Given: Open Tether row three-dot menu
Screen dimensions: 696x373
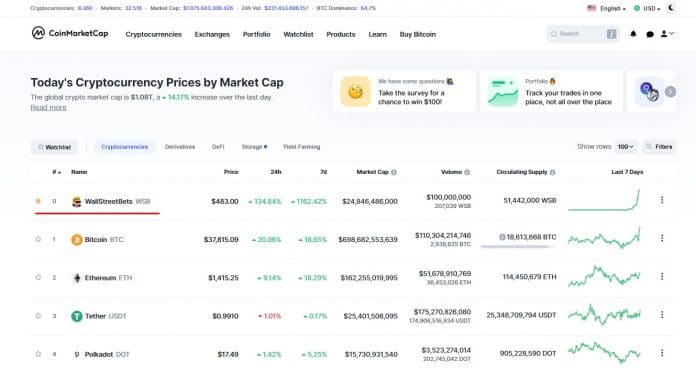Looking at the screenshot, I should pyautogui.click(x=662, y=314).
